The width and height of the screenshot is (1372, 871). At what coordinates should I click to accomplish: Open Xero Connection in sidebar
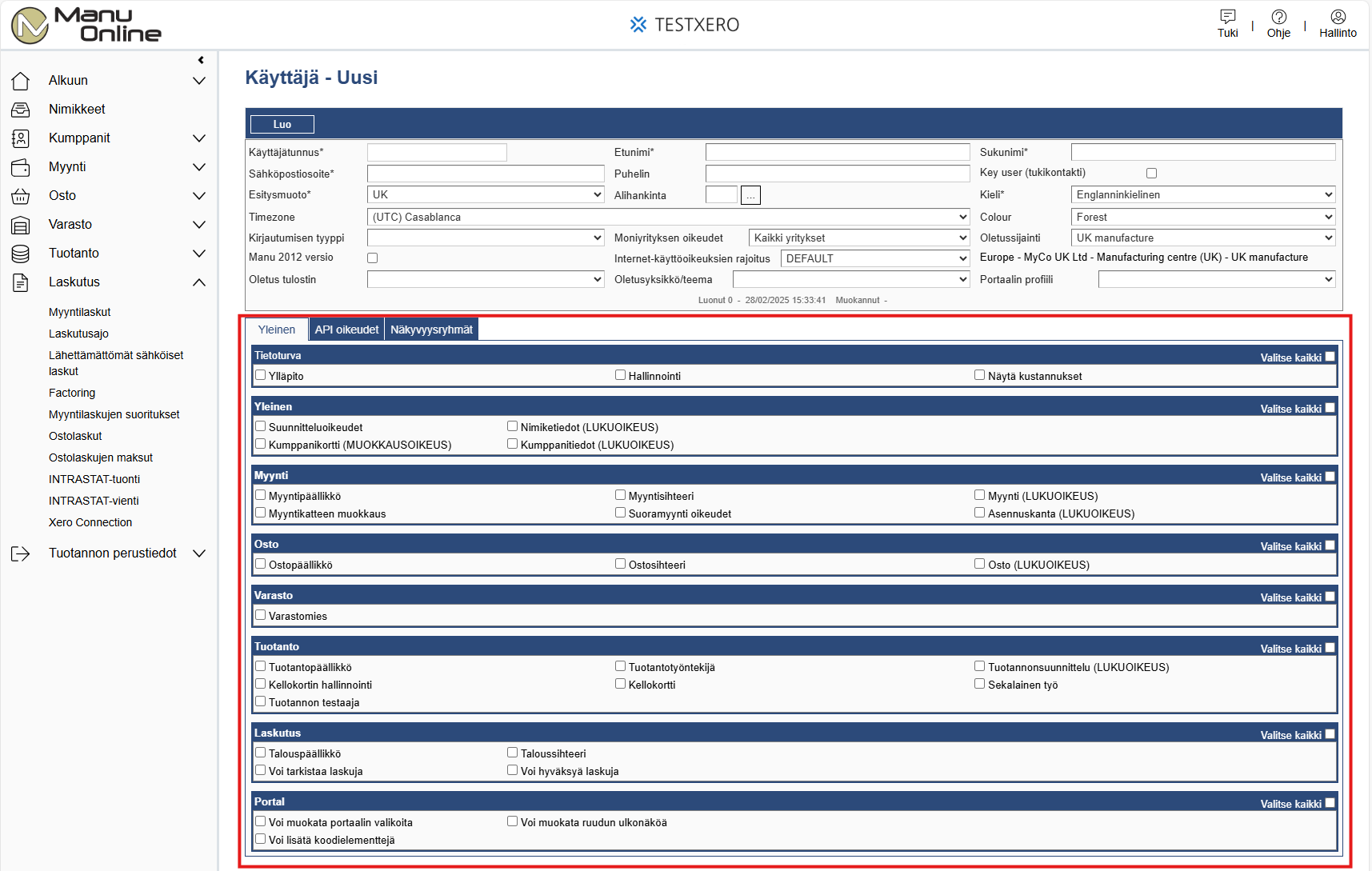[90, 522]
